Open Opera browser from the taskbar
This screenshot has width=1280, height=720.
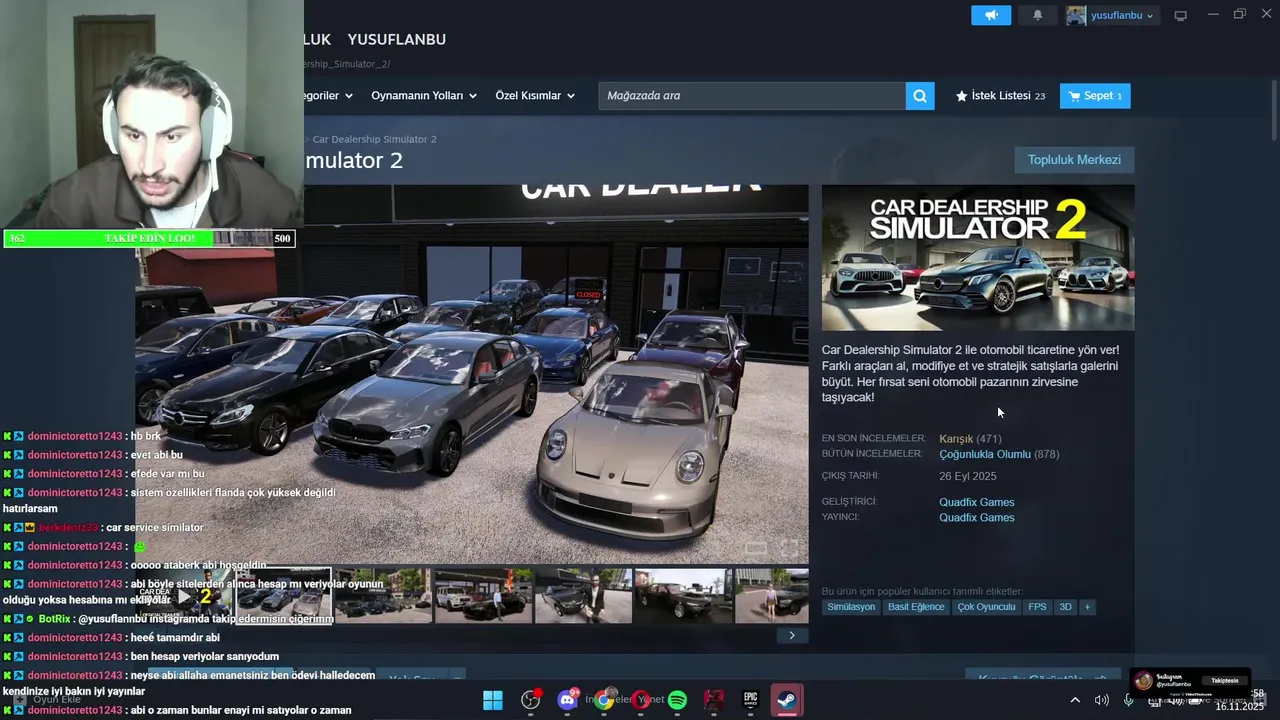point(641,700)
